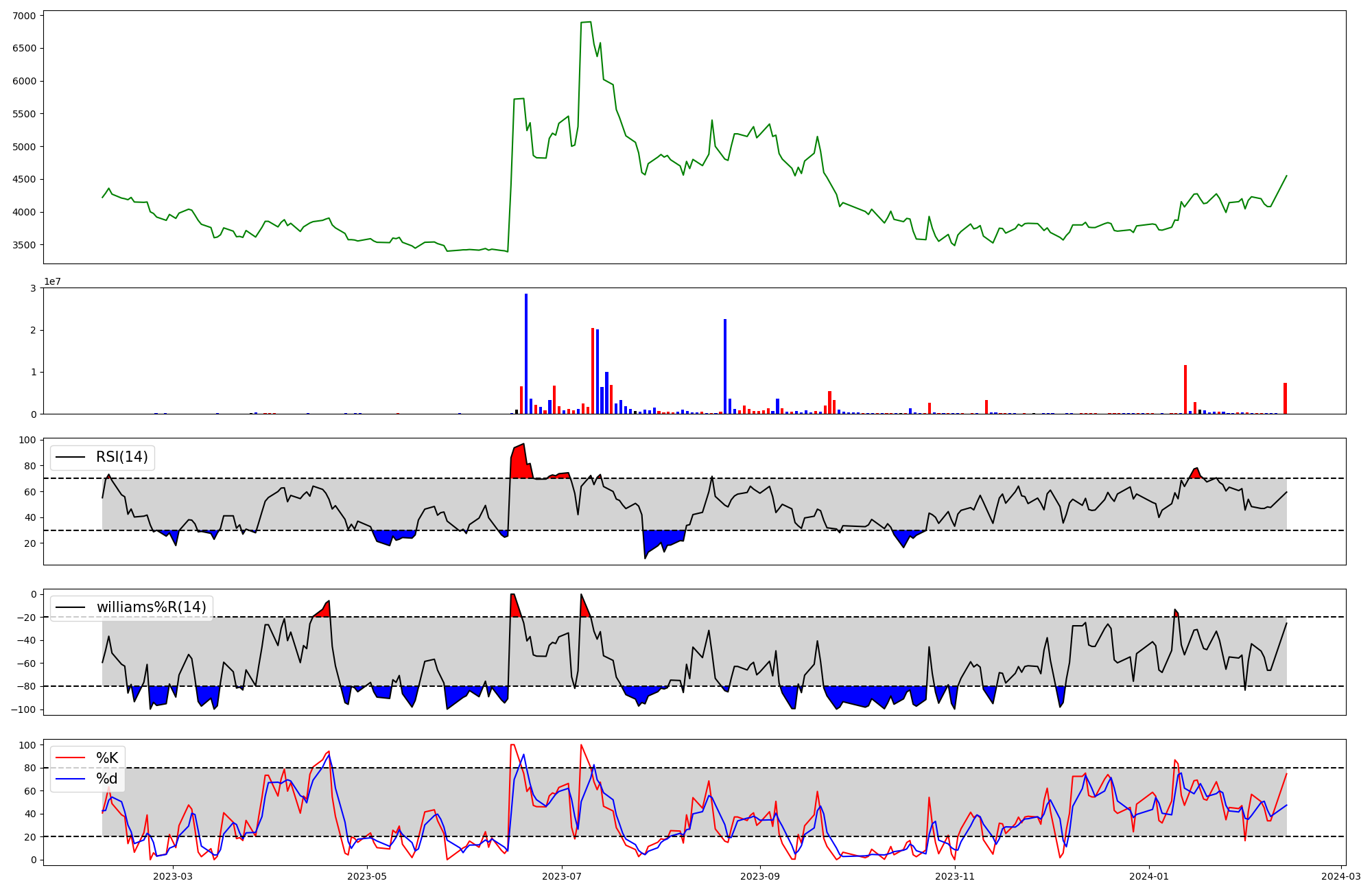Click the red %K legend line swatch
Screen dimensions: 1372x892
pyautogui.click(x=71, y=758)
